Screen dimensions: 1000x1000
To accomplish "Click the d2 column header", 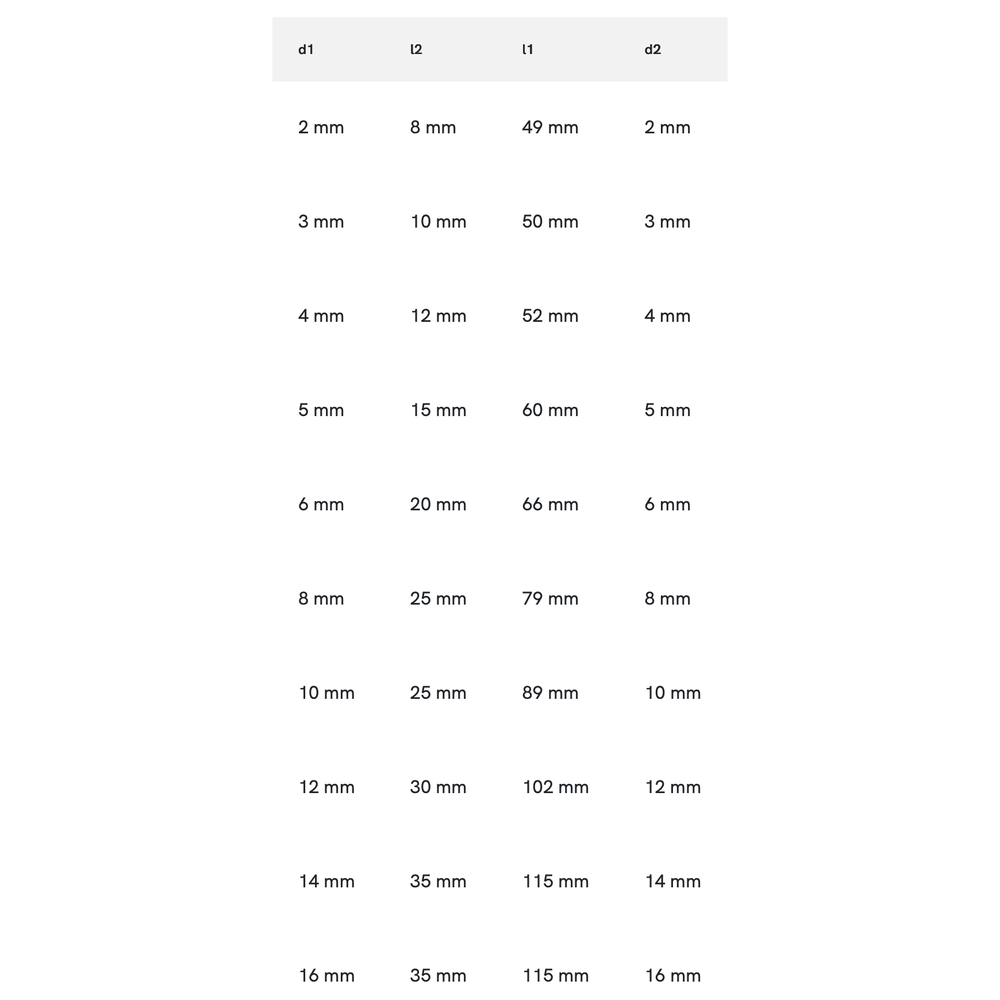I will click(x=653, y=49).
